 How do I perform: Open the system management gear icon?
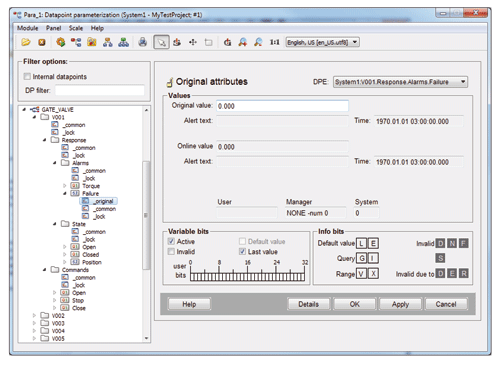pyautogui.click(x=61, y=42)
